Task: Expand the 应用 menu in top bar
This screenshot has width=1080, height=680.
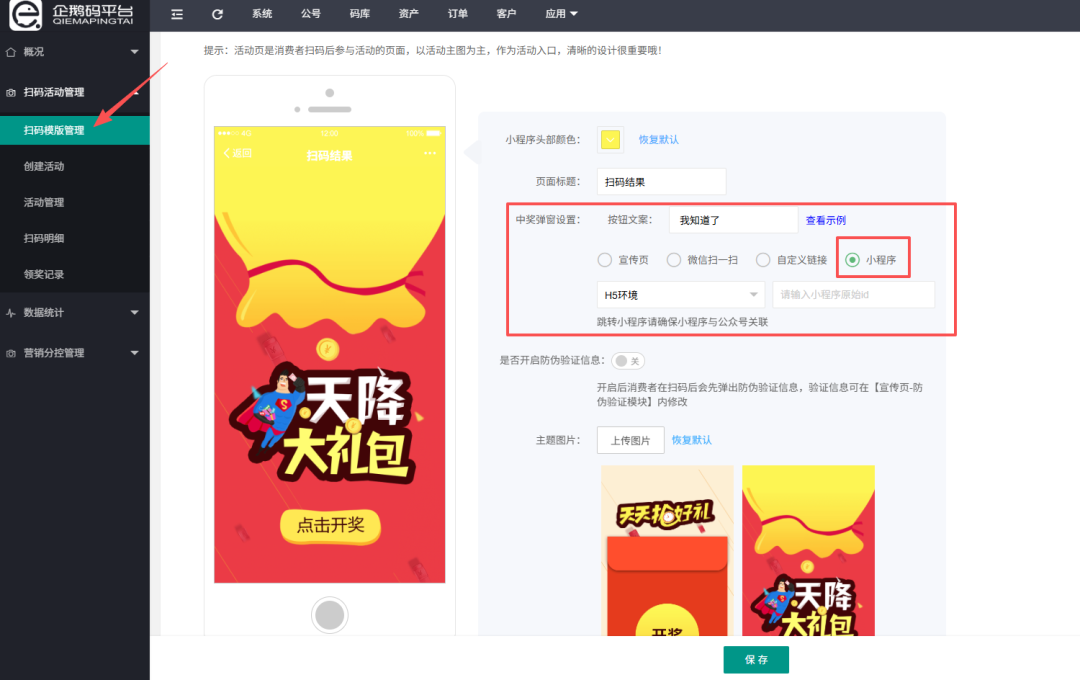Action: tap(561, 14)
